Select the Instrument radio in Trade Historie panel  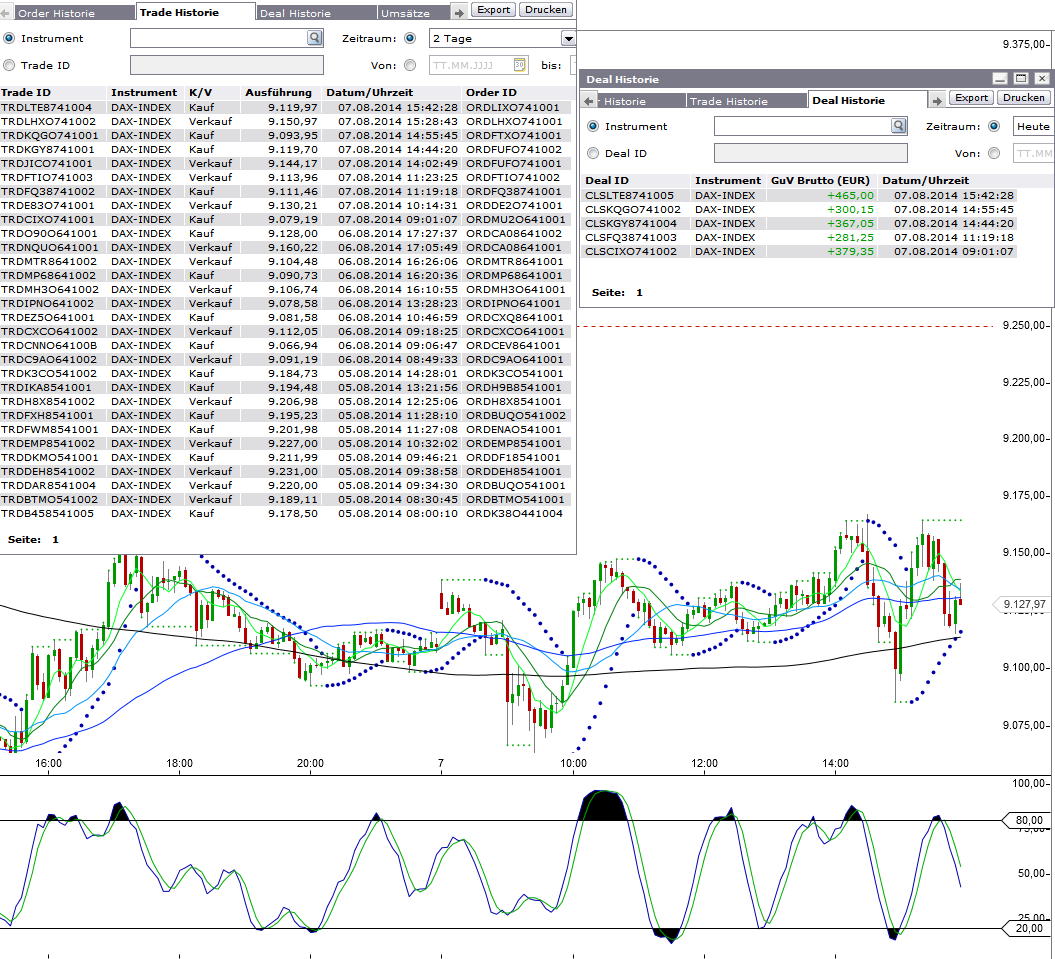pyautogui.click(x=9, y=38)
